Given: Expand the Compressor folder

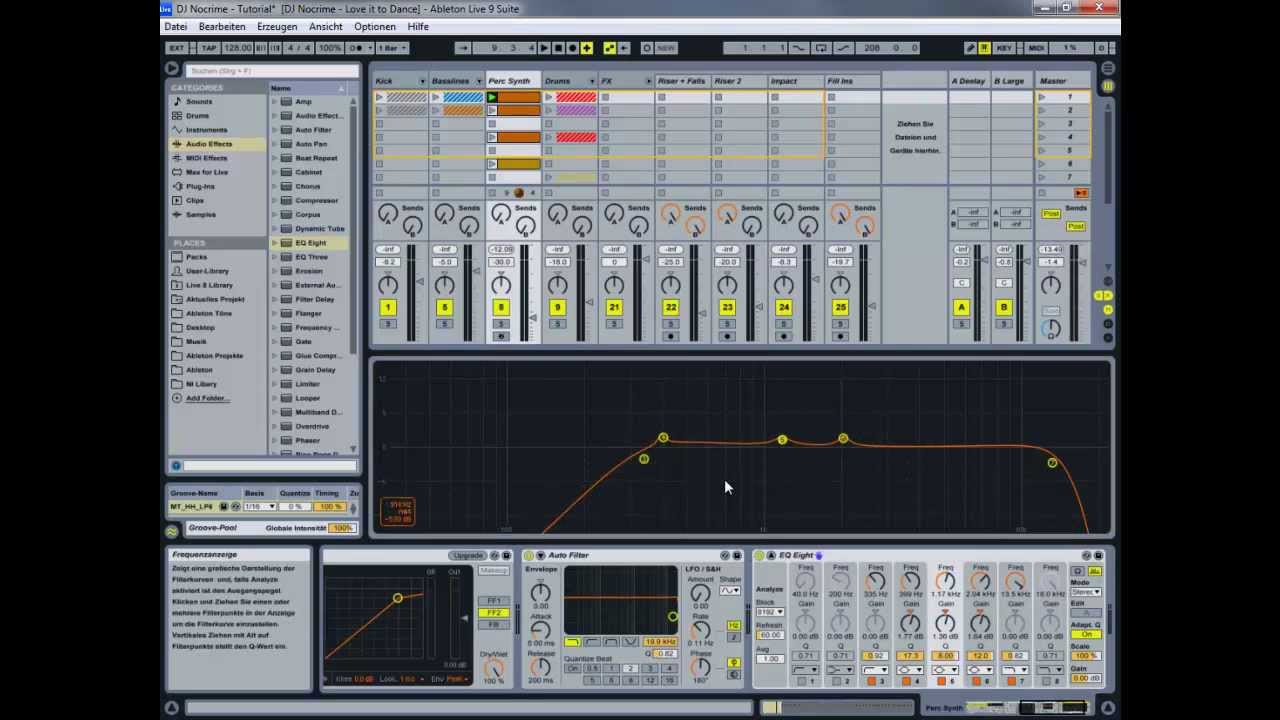Looking at the screenshot, I should coord(275,200).
